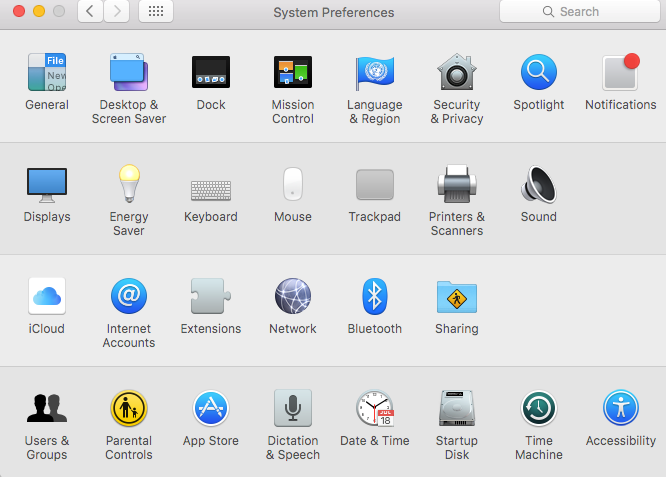Open the General preferences pane

tap(47, 72)
